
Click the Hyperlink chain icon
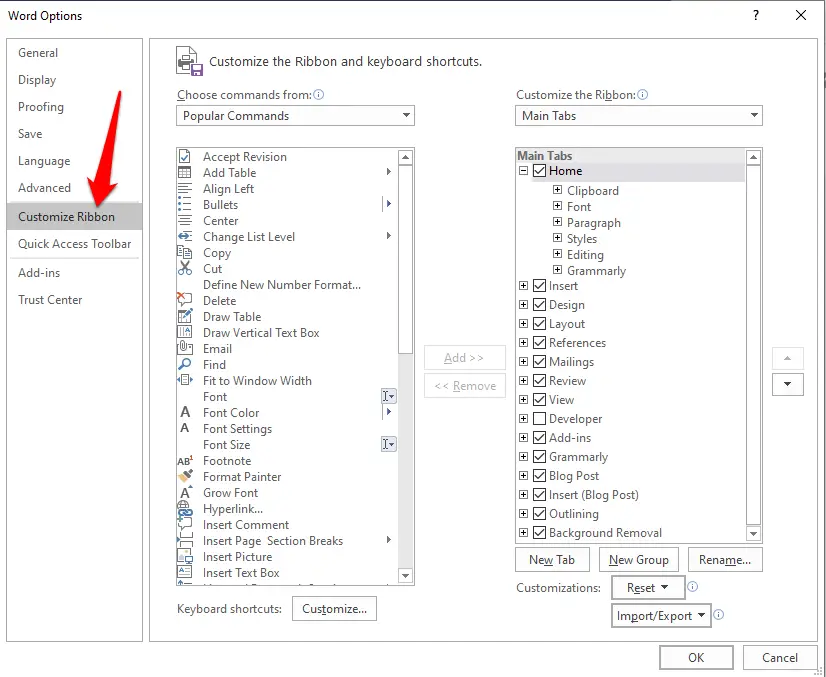(184, 509)
